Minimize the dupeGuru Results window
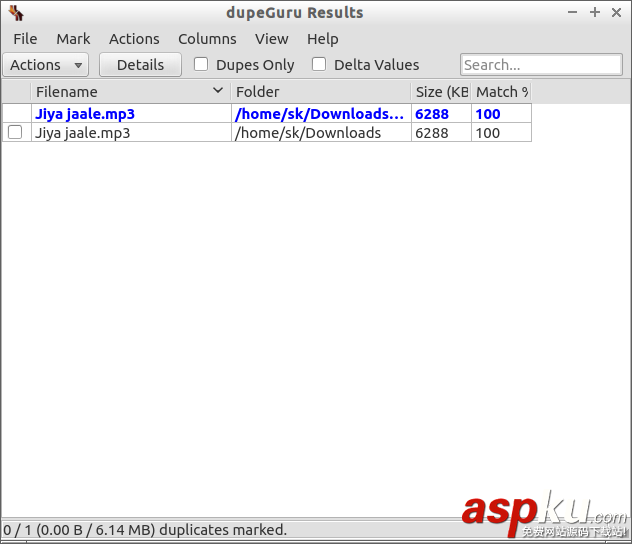 tap(572, 12)
